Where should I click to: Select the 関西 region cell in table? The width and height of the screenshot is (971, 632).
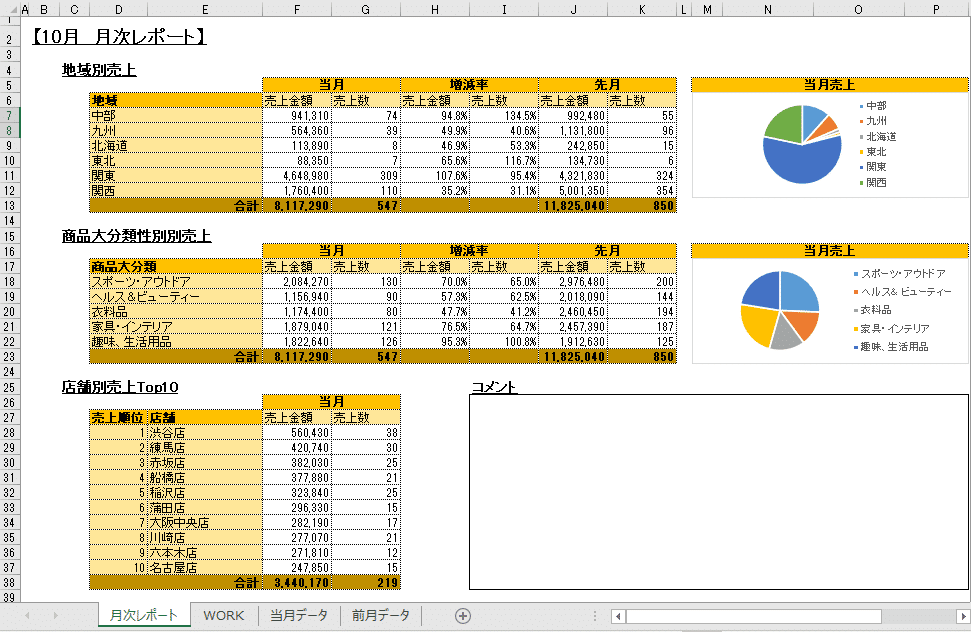tap(176, 191)
